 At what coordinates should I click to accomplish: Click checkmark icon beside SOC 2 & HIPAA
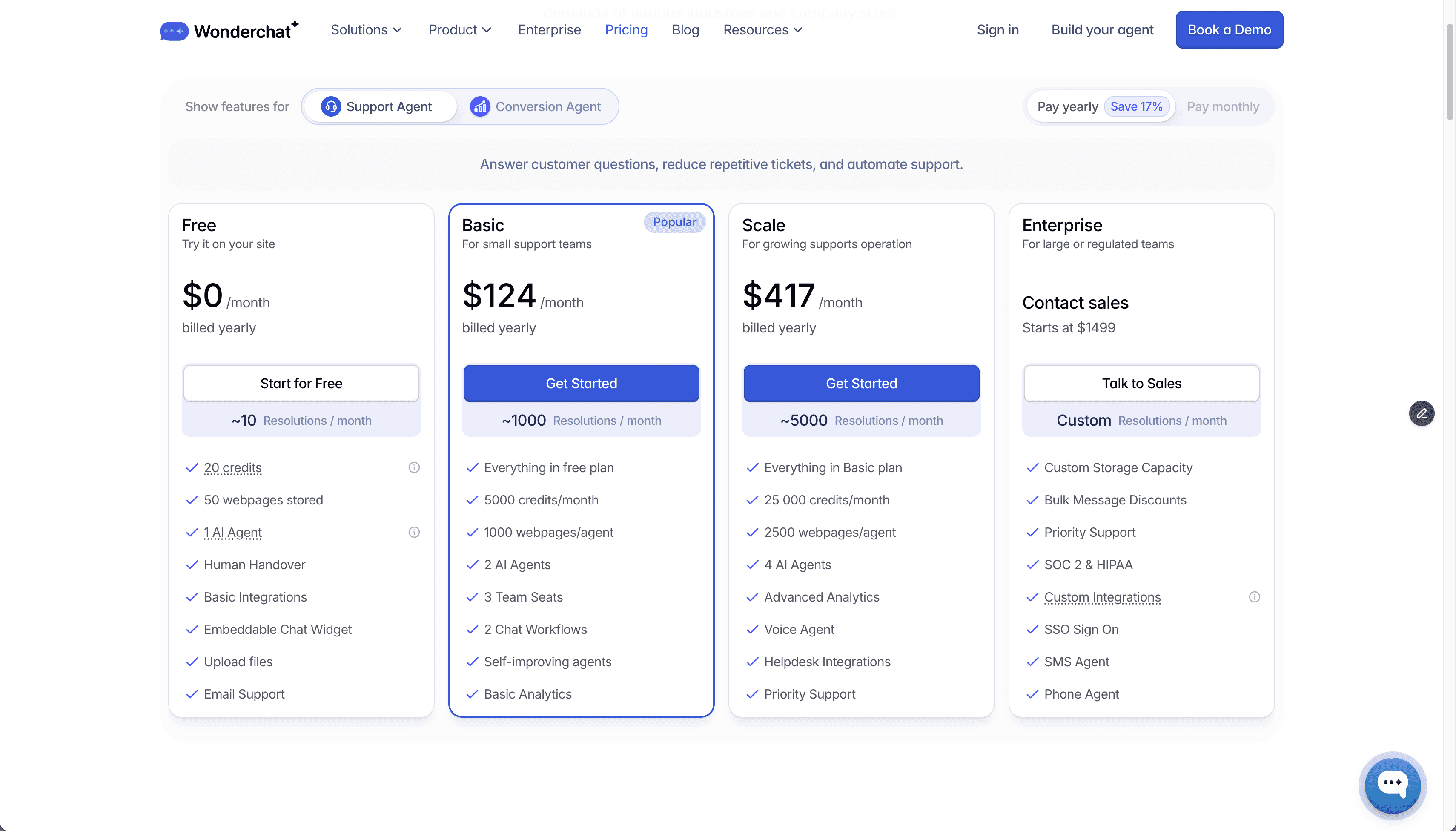coord(1032,565)
